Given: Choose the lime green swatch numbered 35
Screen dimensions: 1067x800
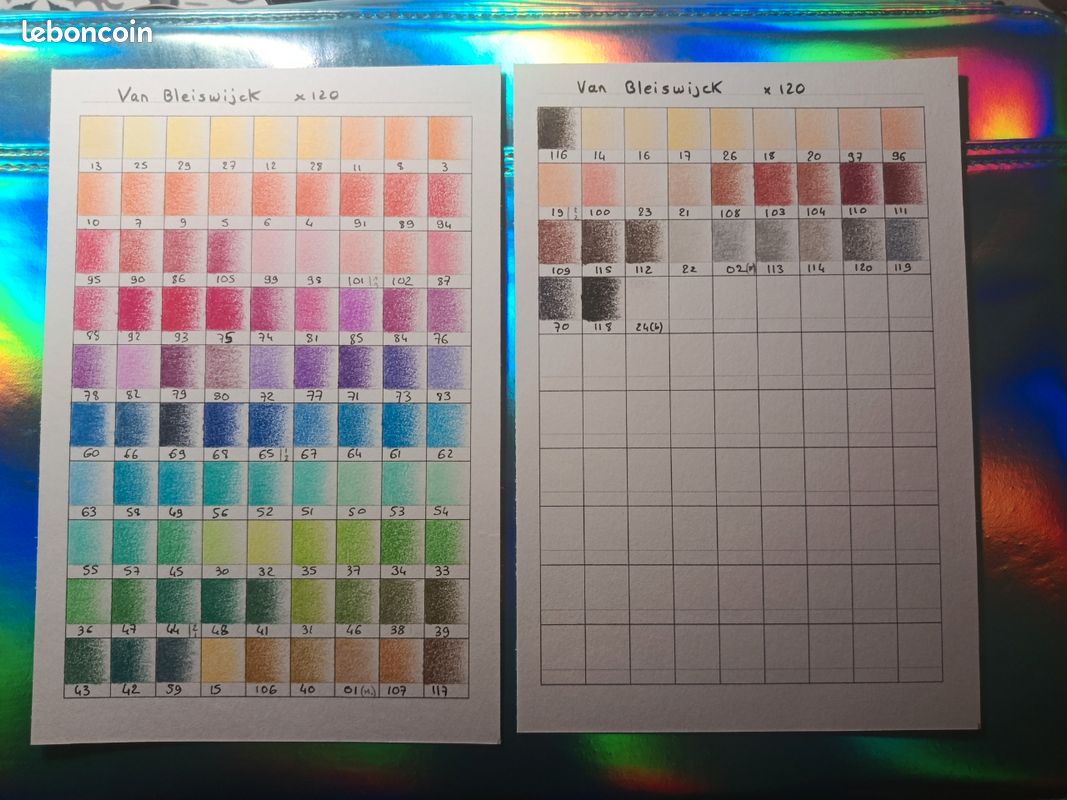Looking at the screenshot, I should pyautogui.click(x=313, y=543).
